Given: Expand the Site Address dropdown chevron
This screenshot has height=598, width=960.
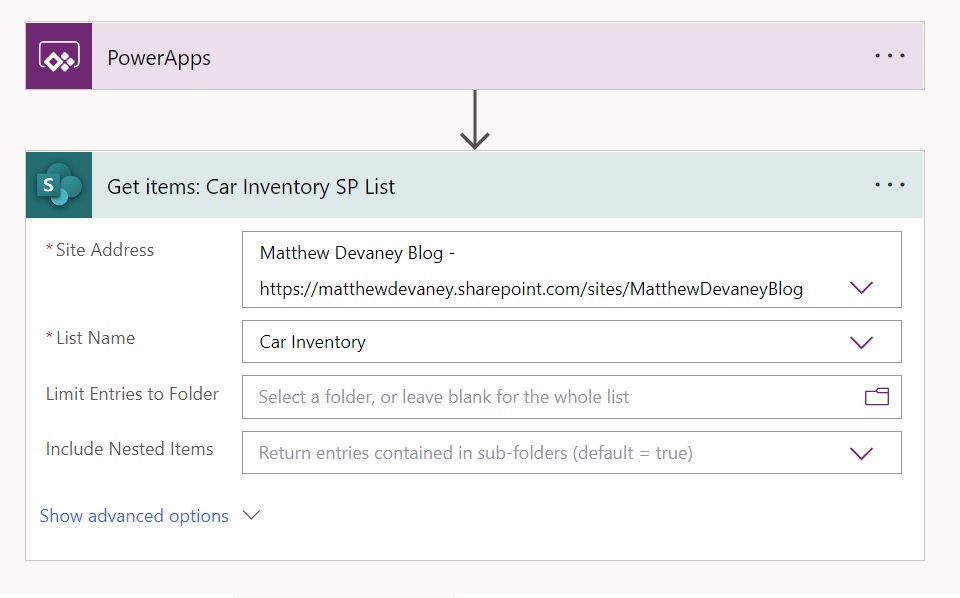Looking at the screenshot, I should (x=861, y=288).
